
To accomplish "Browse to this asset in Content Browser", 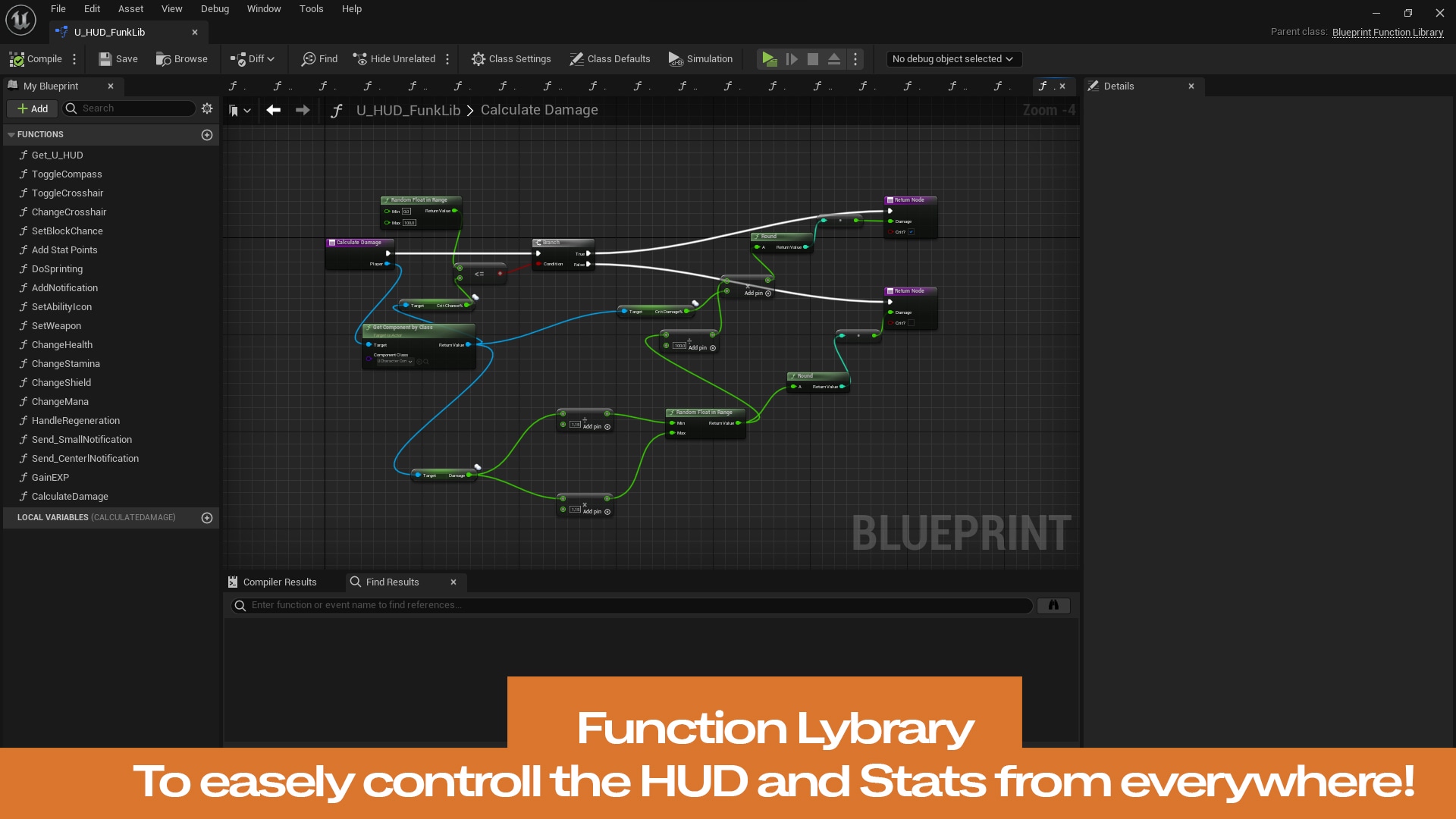I will tap(182, 58).
